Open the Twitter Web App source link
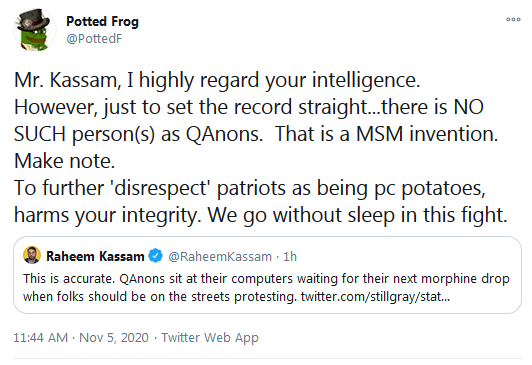 click(x=210, y=338)
